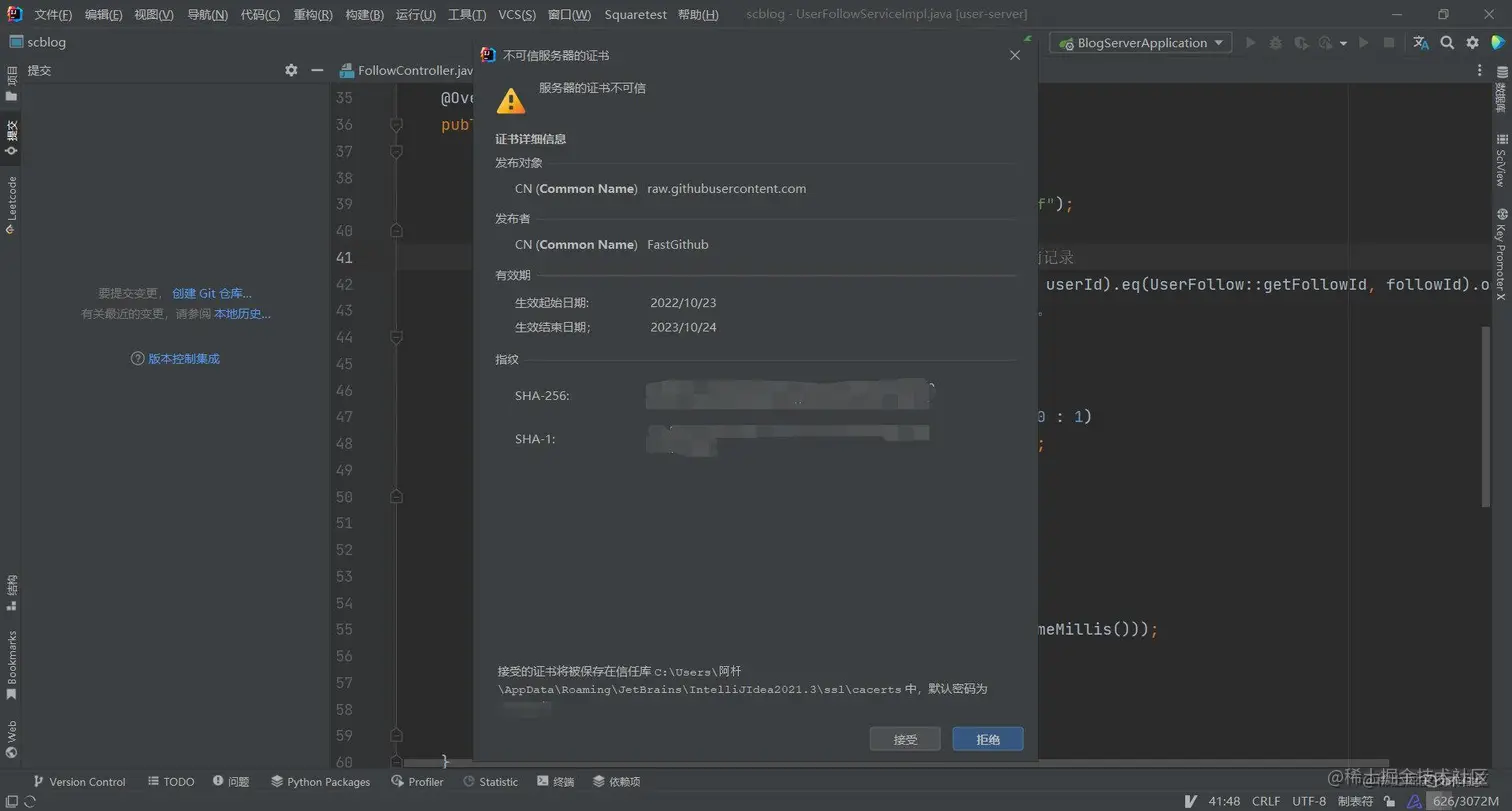Image resolution: width=1512 pixels, height=811 pixels.
Task: Click the green Run arrow icon
Action: click(x=1250, y=43)
